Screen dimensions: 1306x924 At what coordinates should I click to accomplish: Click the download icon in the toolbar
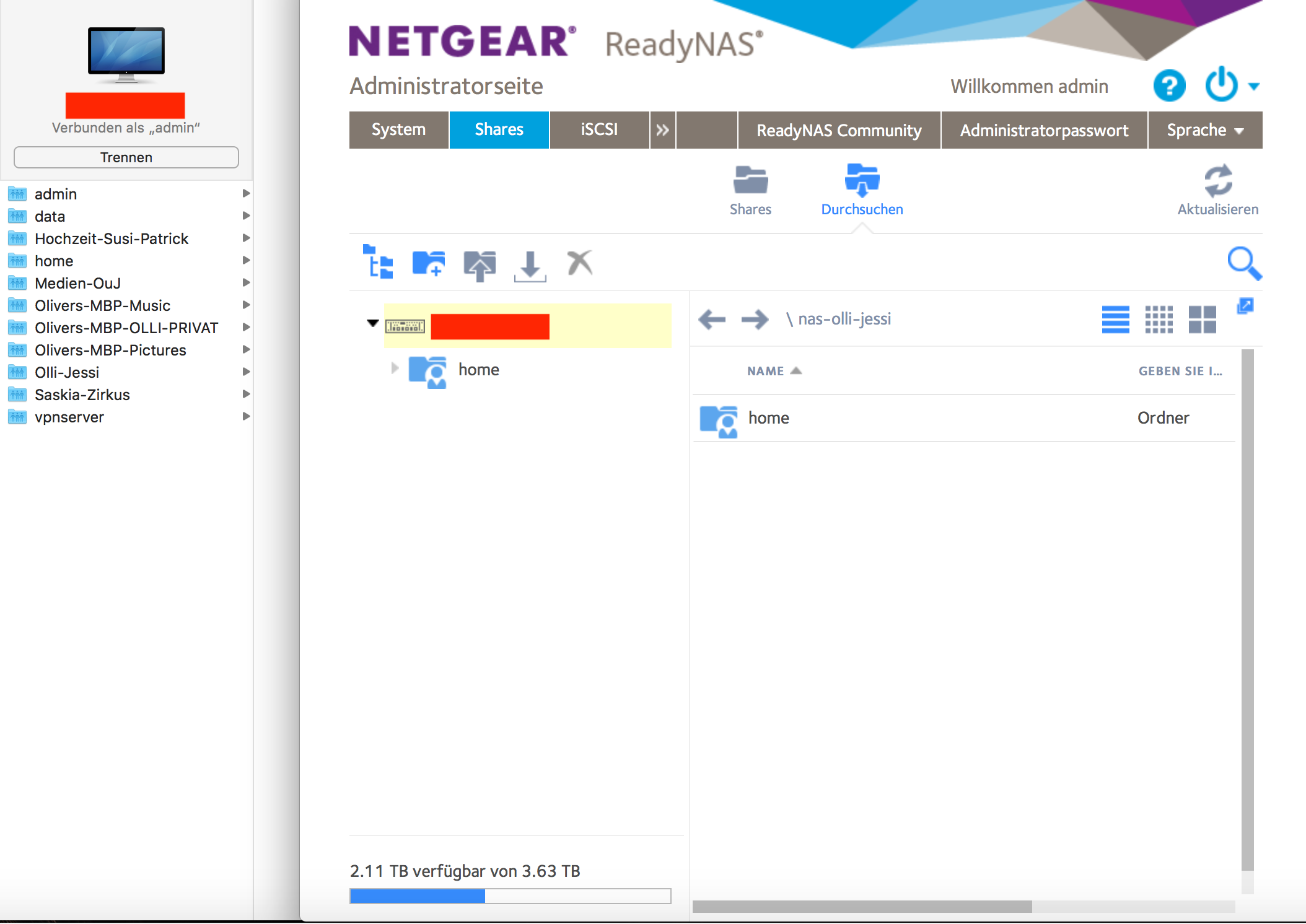(x=530, y=264)
